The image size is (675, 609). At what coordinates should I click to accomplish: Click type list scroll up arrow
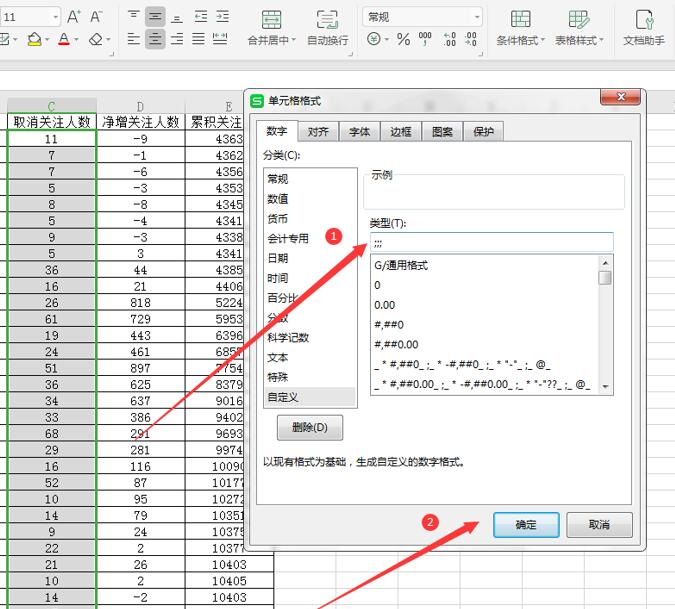point(605,263)
